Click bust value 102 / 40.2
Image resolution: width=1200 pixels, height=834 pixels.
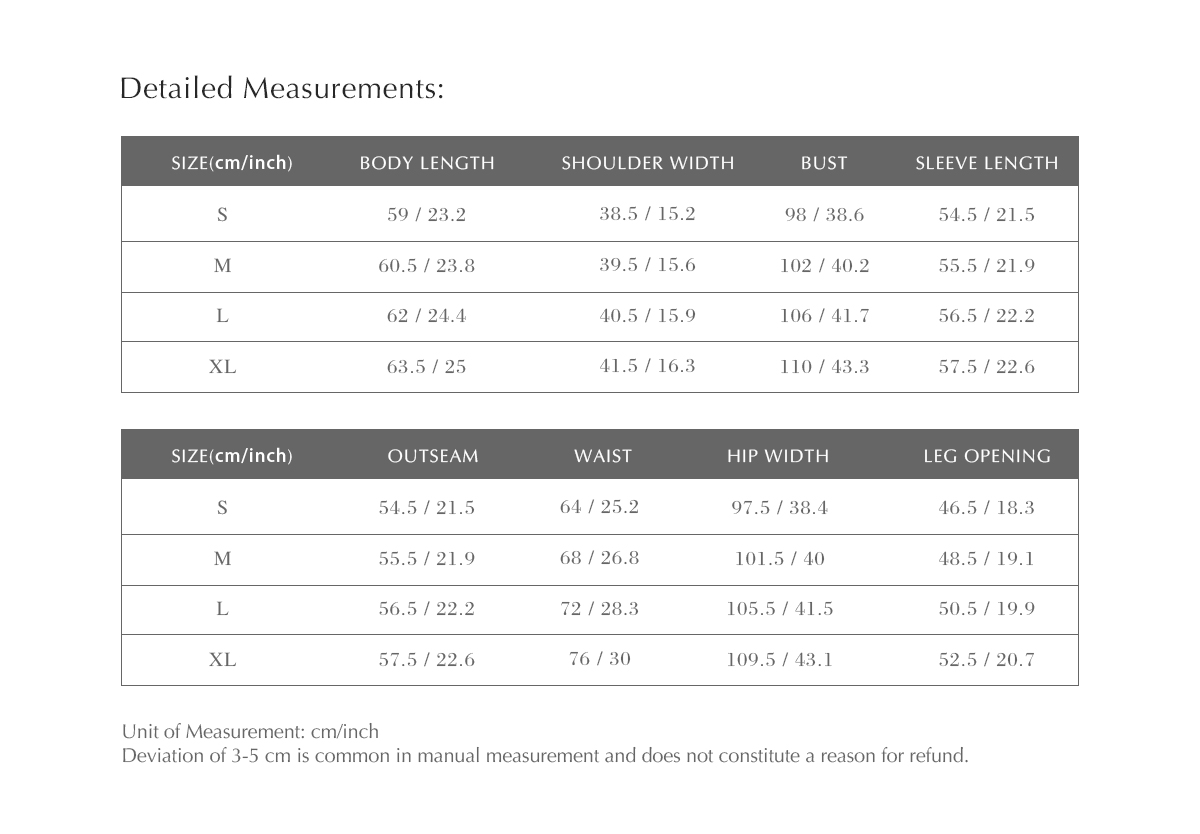tap(824, 266)
